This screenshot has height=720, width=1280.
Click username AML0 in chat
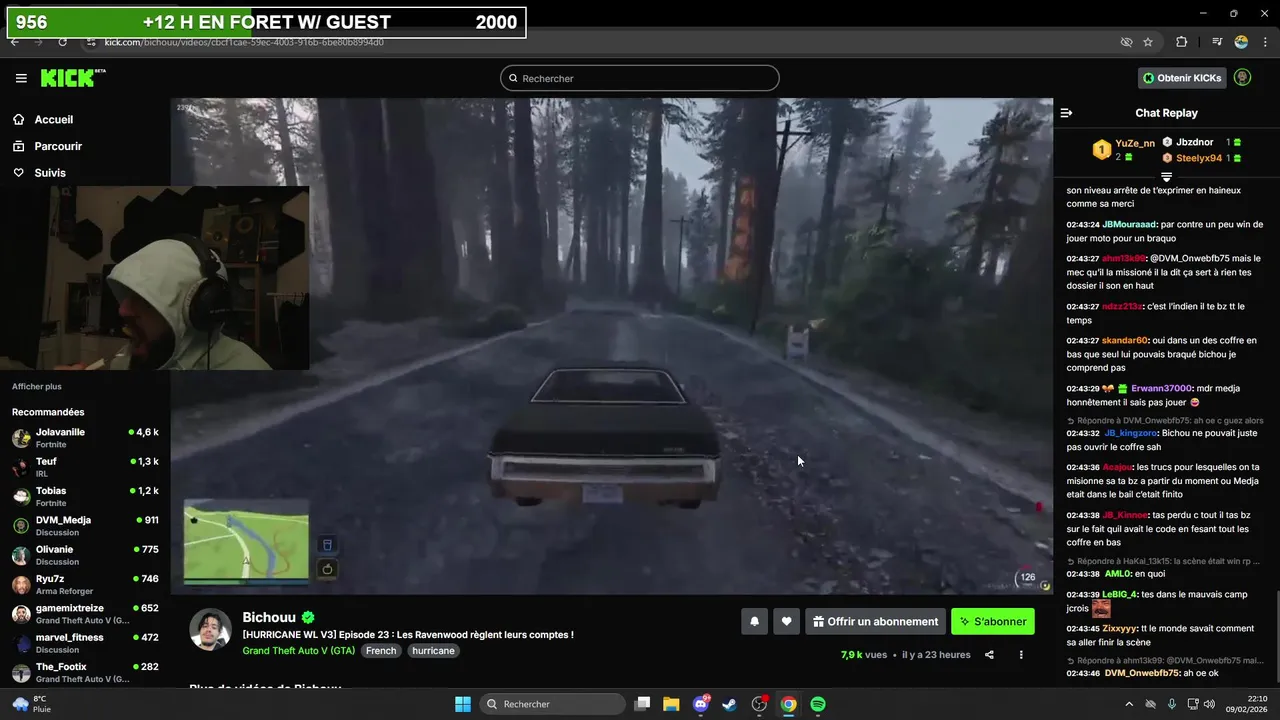[1117, 574]
